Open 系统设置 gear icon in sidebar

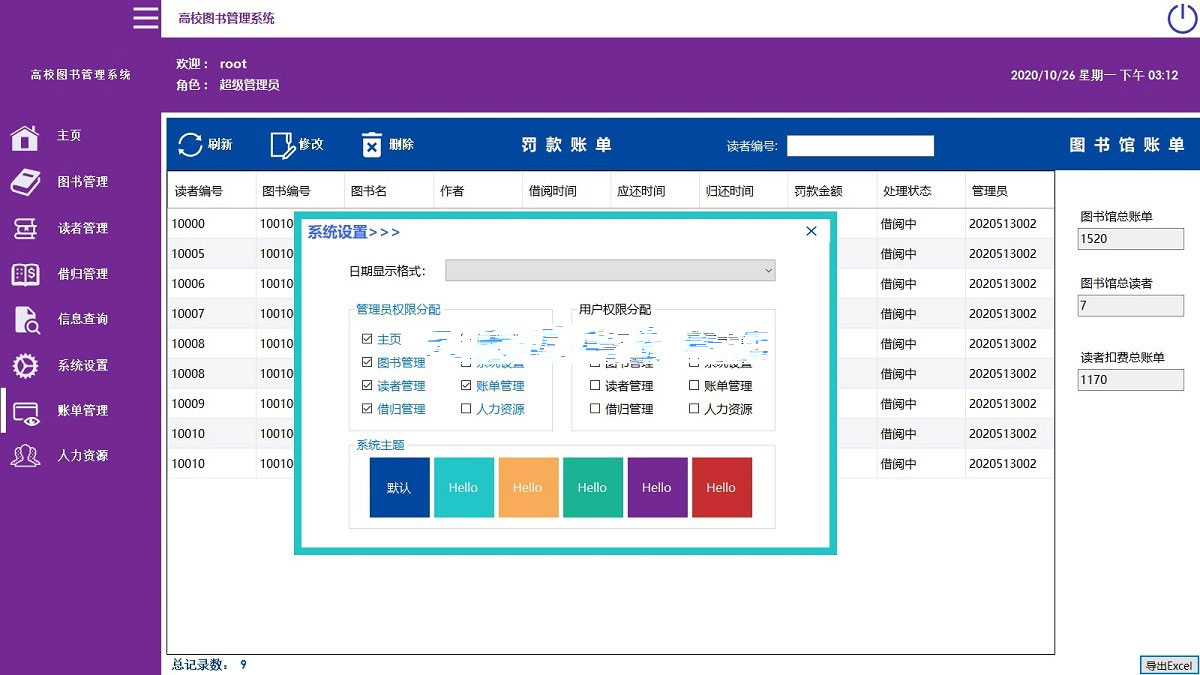click(x=25, y=366)
